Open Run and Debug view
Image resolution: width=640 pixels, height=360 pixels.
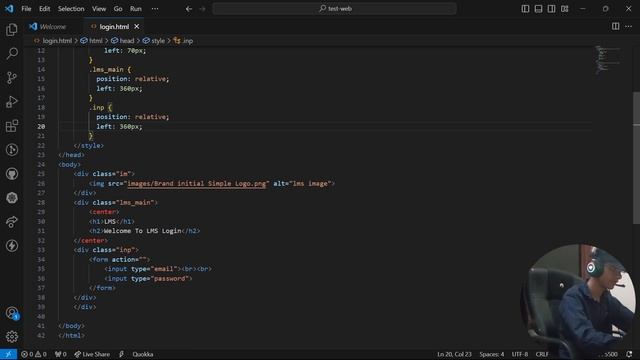[12, 102]
